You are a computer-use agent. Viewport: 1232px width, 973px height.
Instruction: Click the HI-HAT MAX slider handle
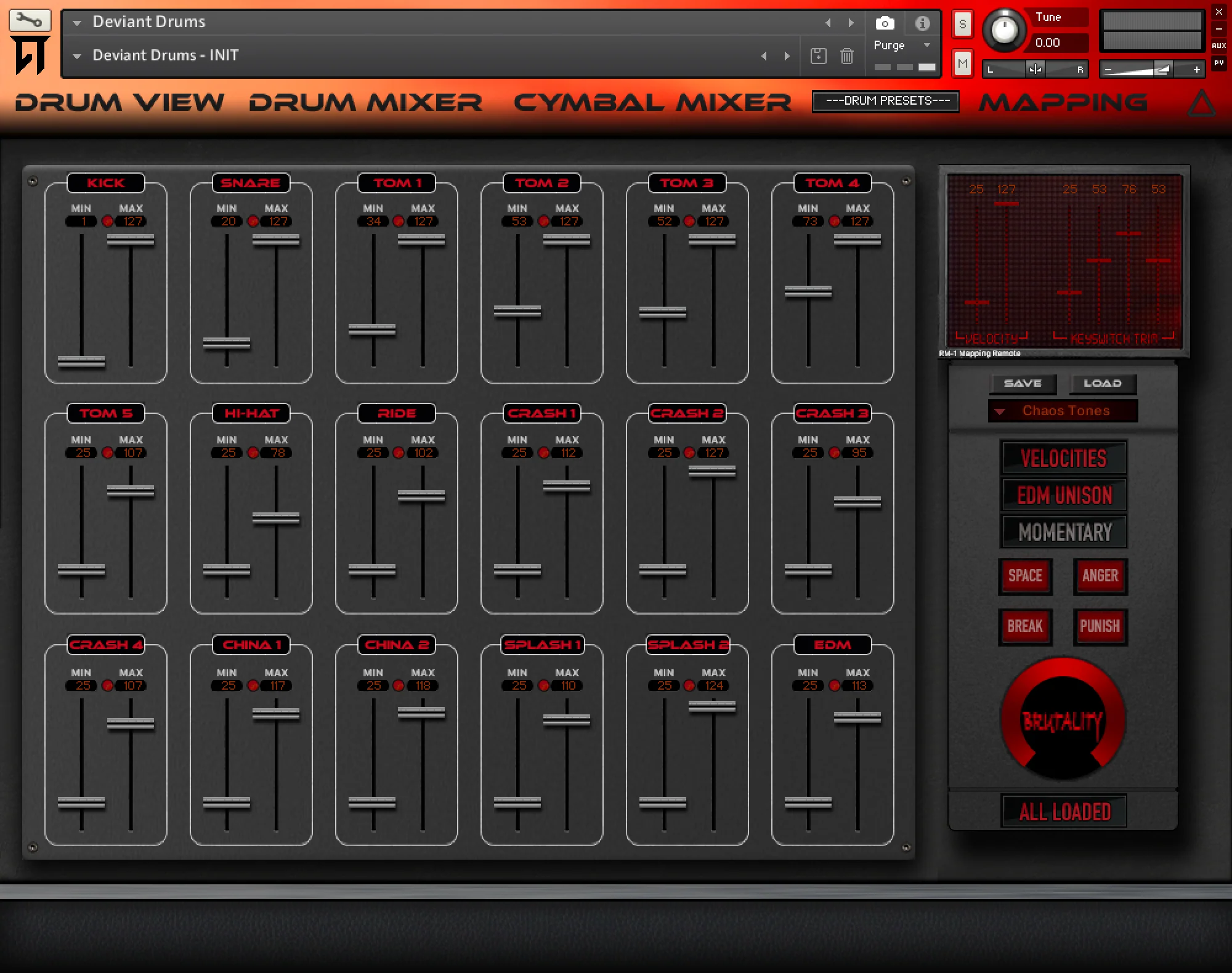[276, 519]
